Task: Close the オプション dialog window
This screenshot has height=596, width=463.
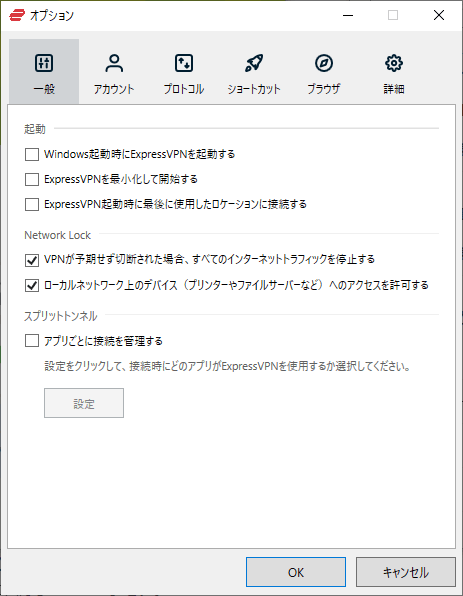Action: [x=439, y=15]
